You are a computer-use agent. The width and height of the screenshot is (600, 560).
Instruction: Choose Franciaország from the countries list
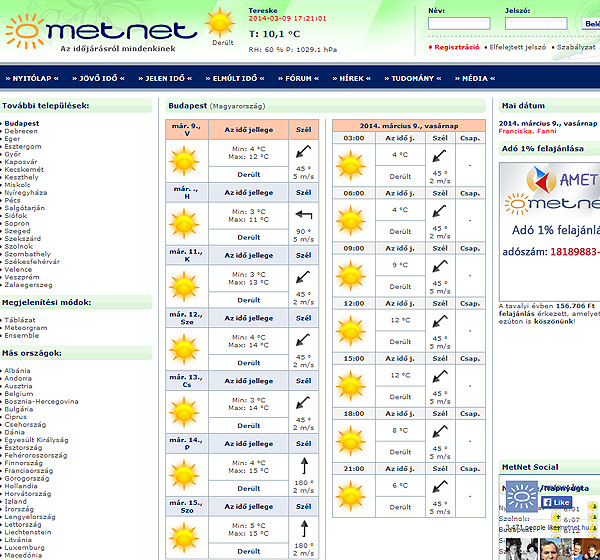tap(29, 470)
